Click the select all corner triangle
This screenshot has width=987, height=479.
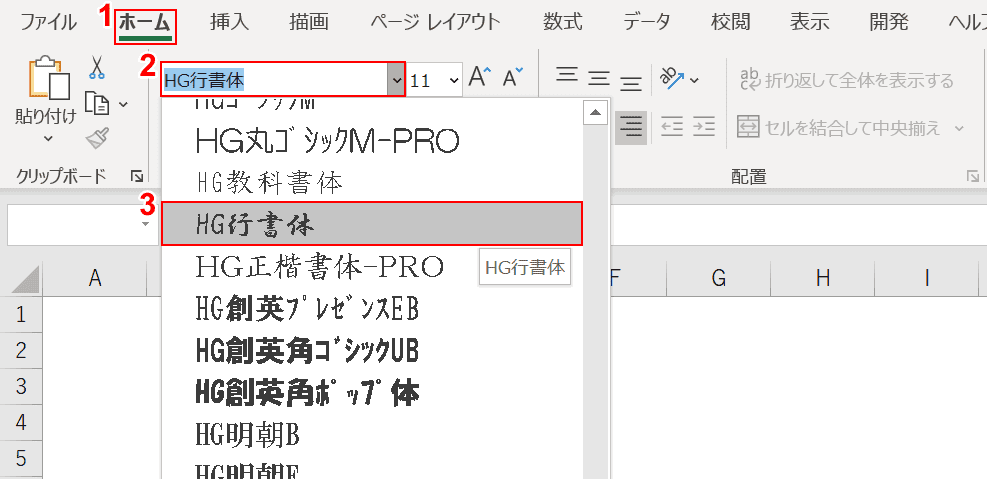(x=23, y=278)
